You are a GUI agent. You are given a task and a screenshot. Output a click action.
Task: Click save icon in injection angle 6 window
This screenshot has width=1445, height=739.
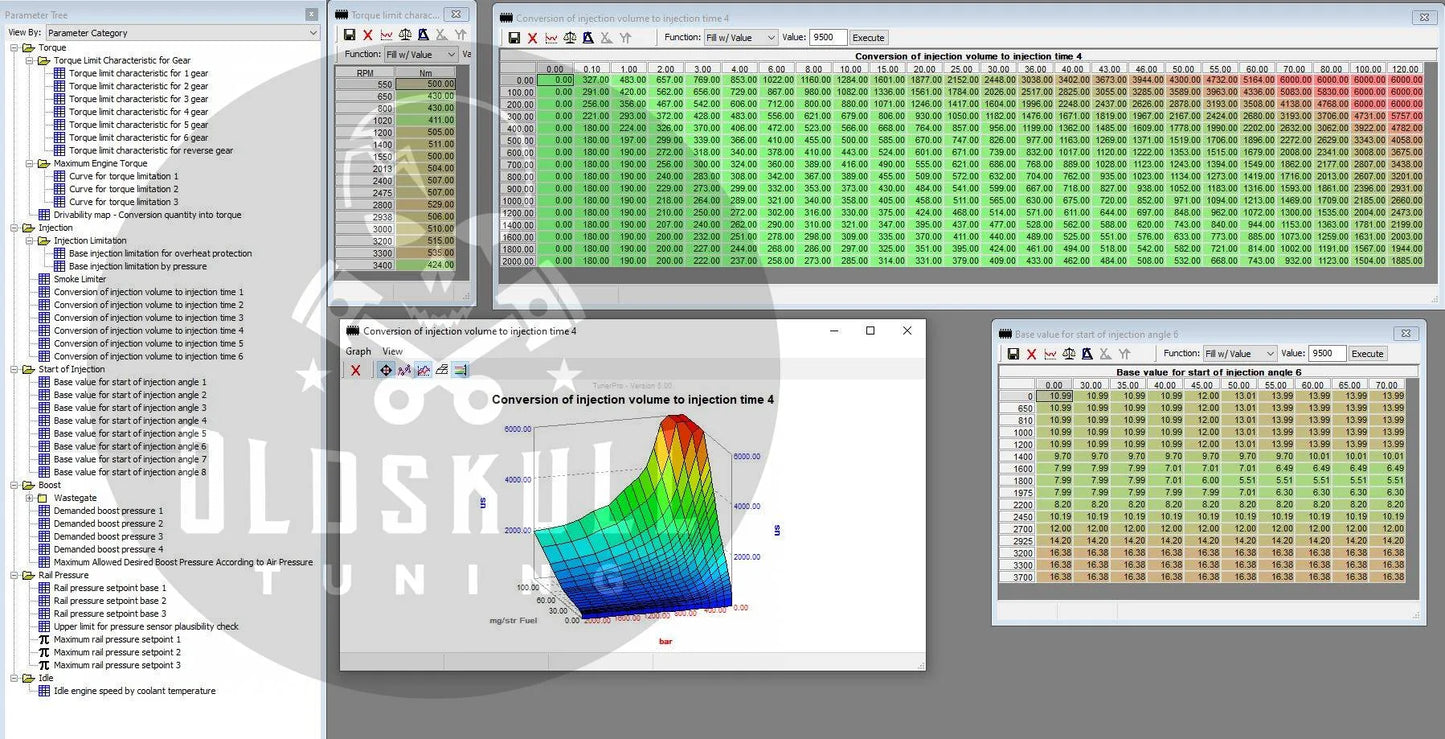[1013, 354]
